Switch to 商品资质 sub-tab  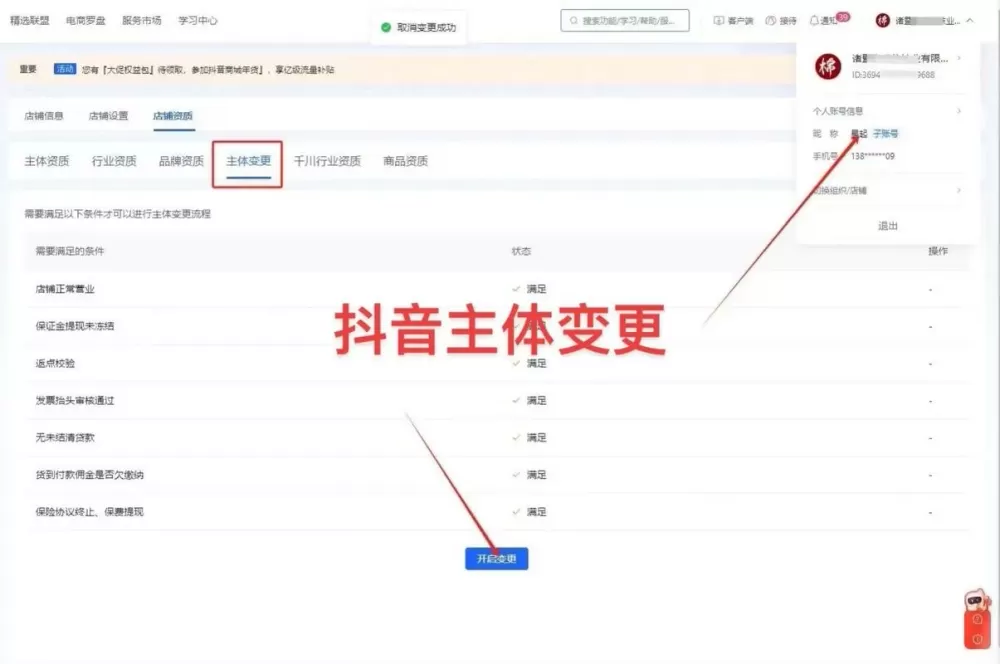(406, 161)
